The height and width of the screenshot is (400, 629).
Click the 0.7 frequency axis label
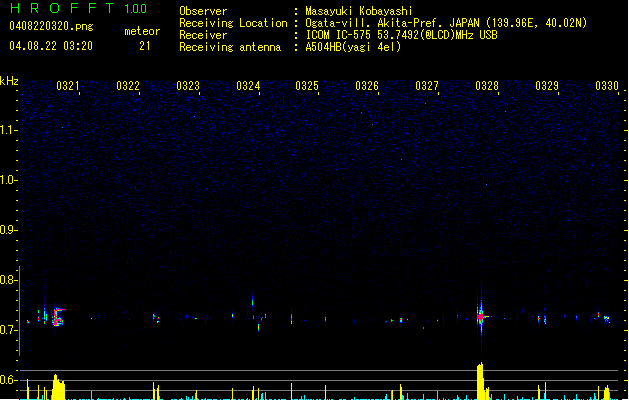pyautogui.click(x=7, y=330)
